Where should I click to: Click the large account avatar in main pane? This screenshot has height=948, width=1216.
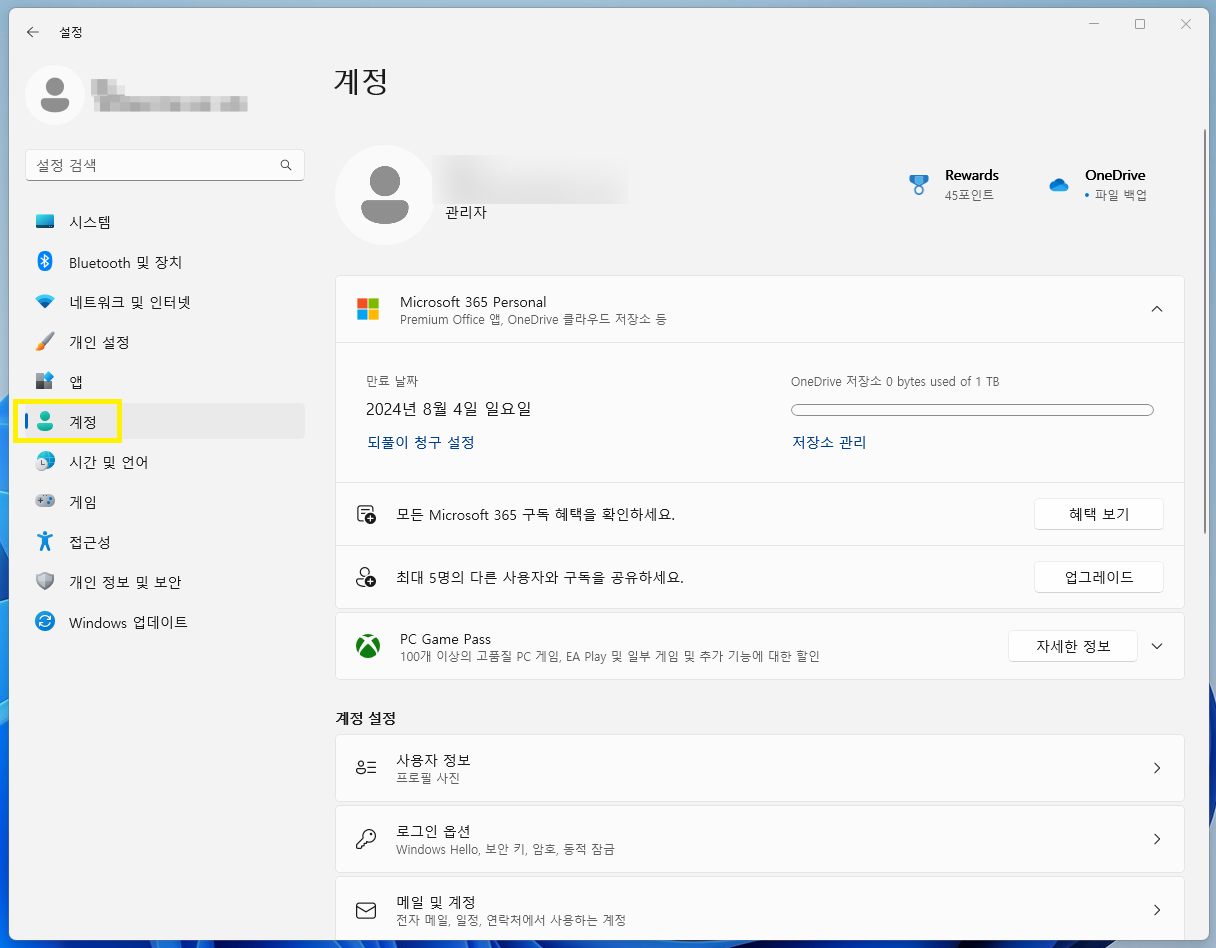pos(384,195)
